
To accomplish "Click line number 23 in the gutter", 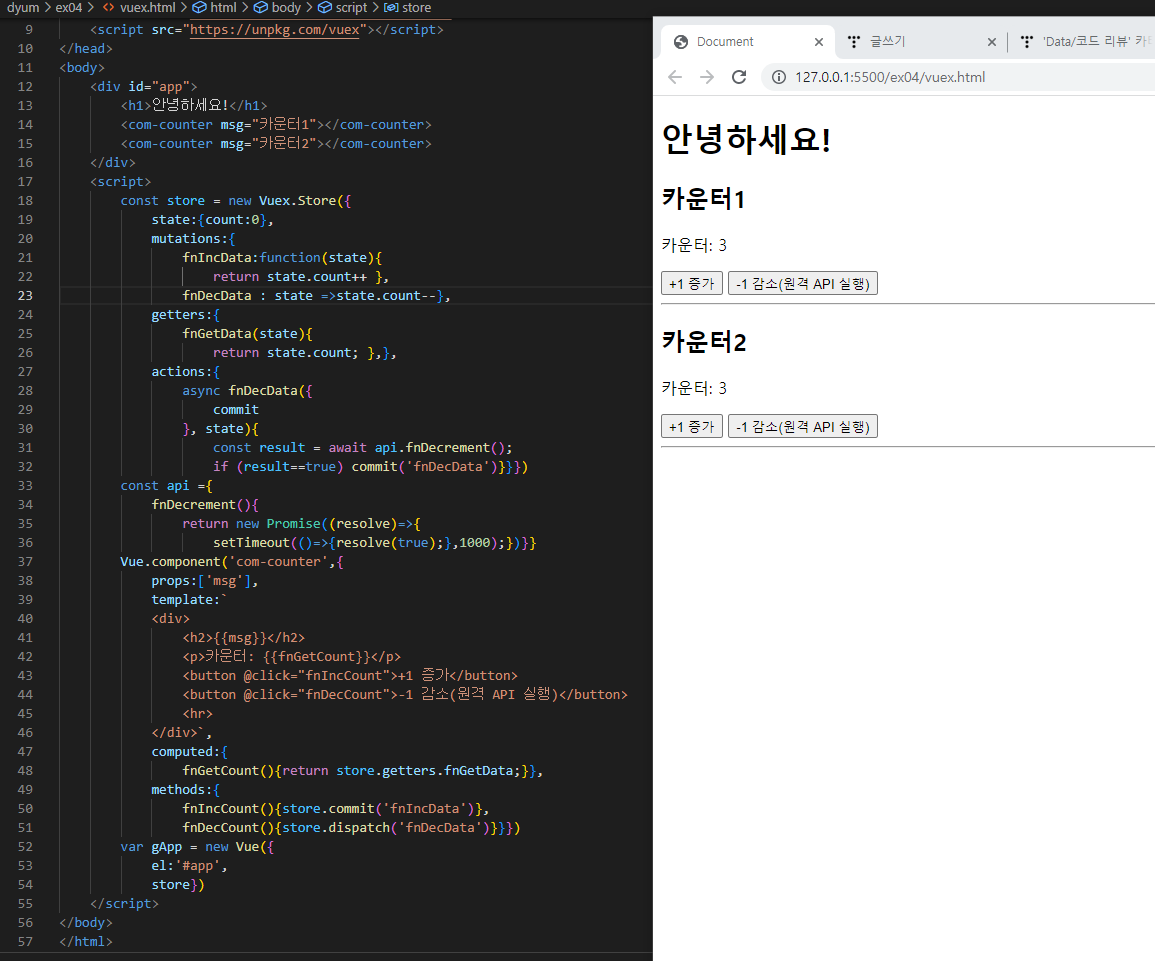I will [x=25, y=295].
